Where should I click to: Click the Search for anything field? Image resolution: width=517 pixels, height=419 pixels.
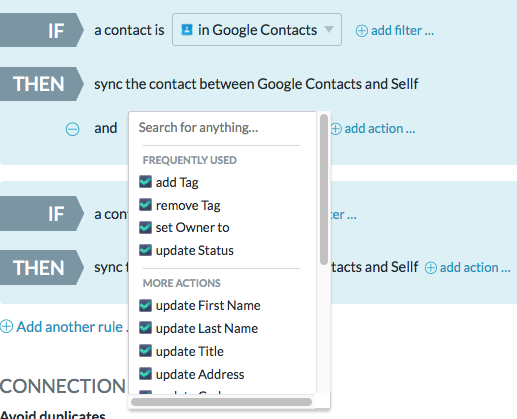tap(221, 128)
